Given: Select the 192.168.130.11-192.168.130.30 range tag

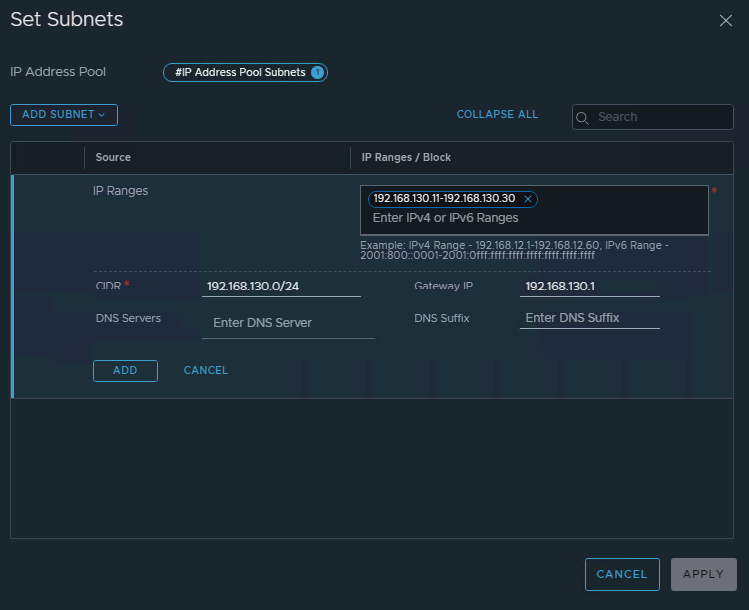Looking at the screenshot, I should pos(444,199).
